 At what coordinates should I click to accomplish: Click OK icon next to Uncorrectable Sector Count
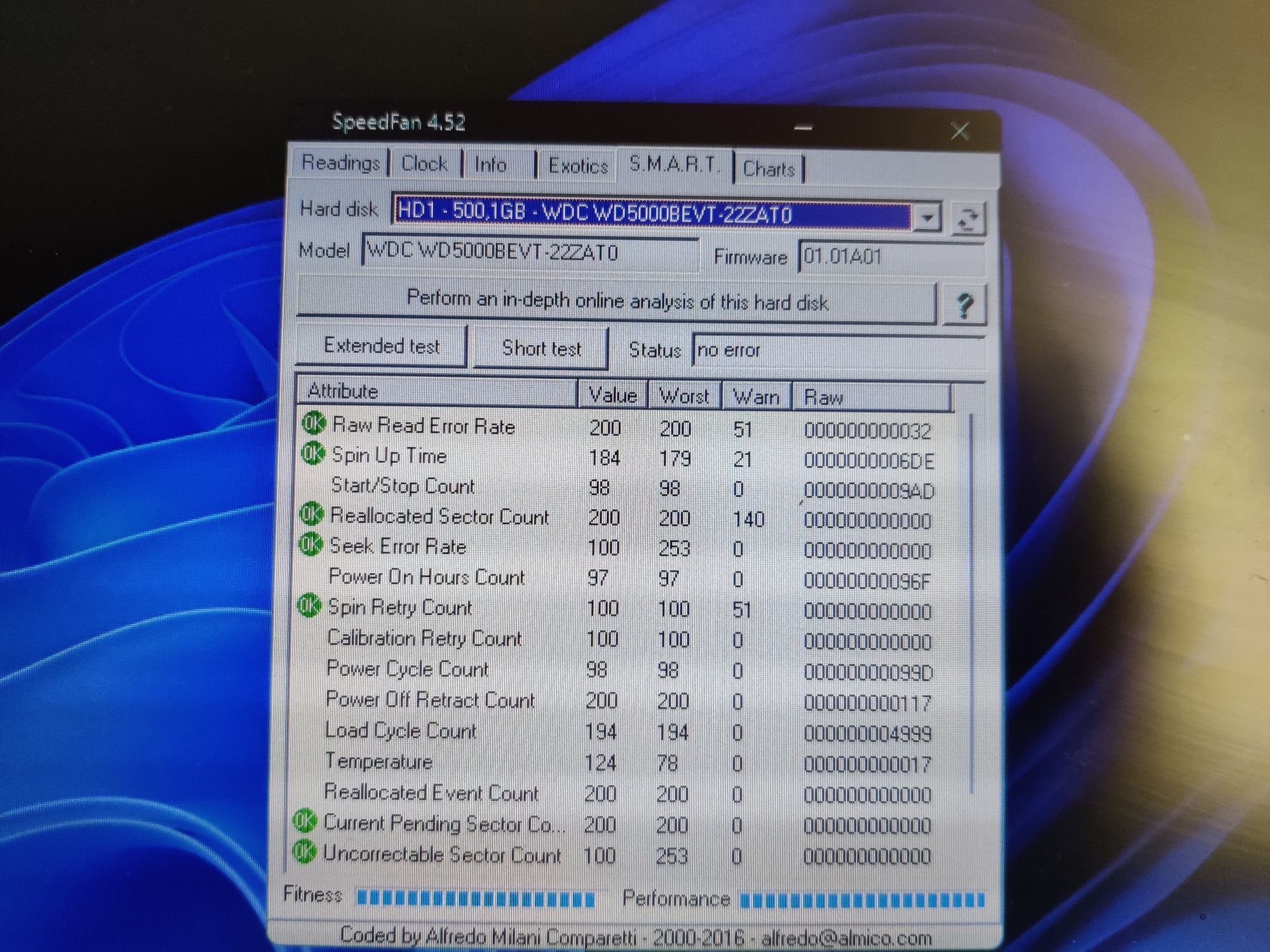tap(304, 852)
